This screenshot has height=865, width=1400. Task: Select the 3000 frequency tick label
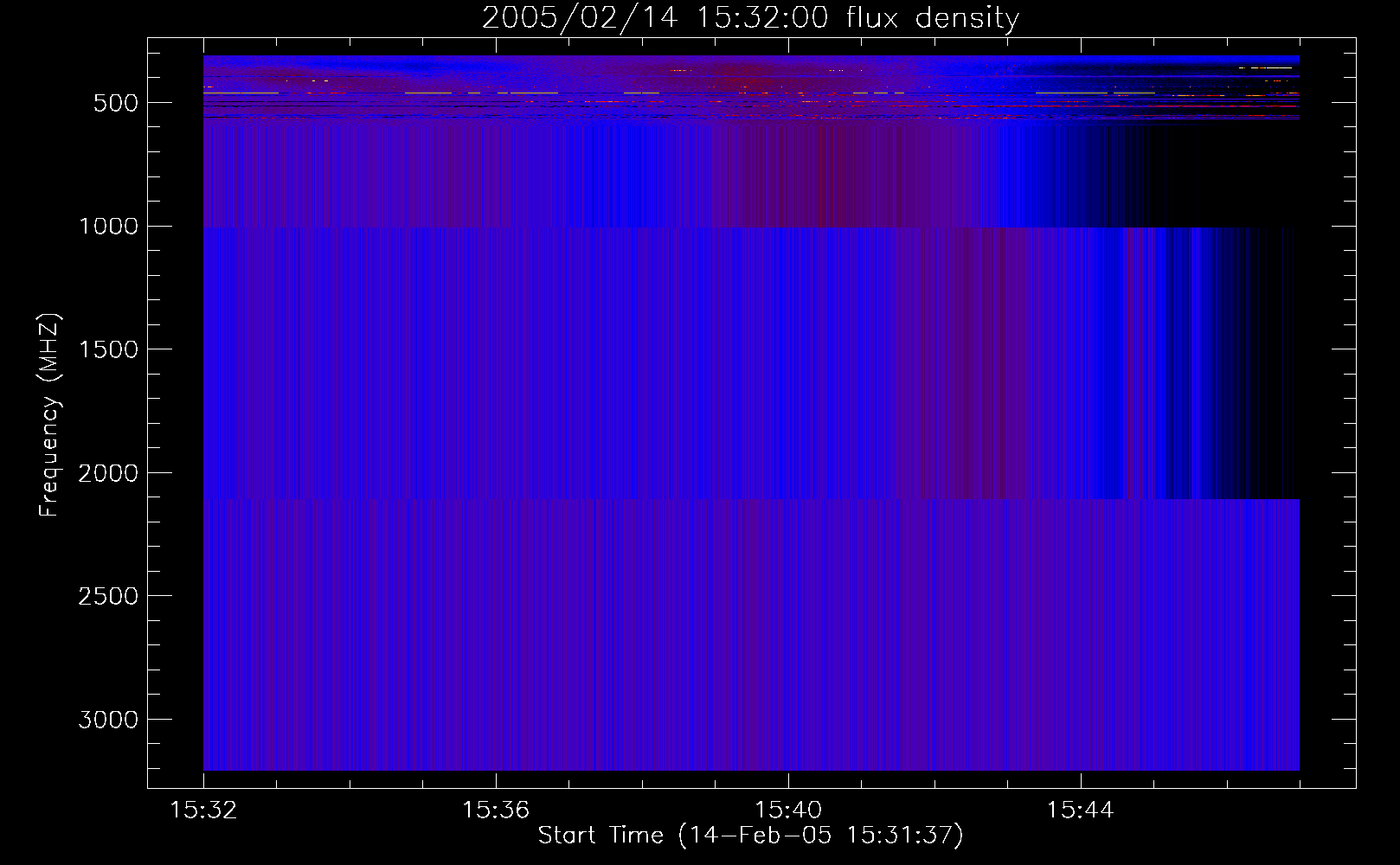pyautogui.click(x=108, y=720)
